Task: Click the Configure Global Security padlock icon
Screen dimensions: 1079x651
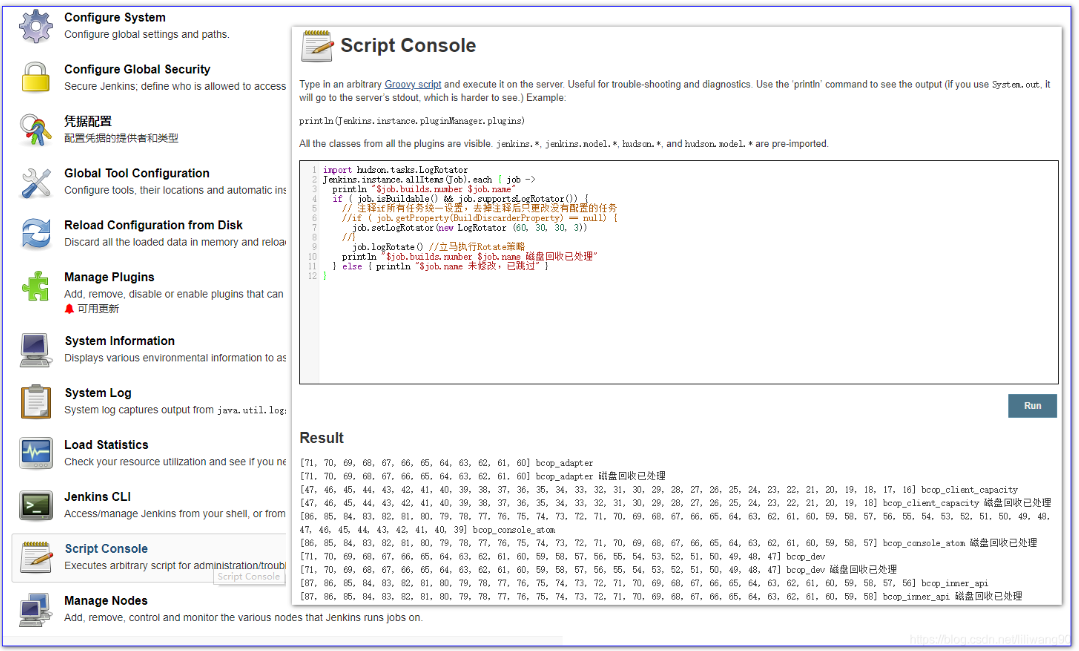Action: pyautogui.click(x=36, y=78)
